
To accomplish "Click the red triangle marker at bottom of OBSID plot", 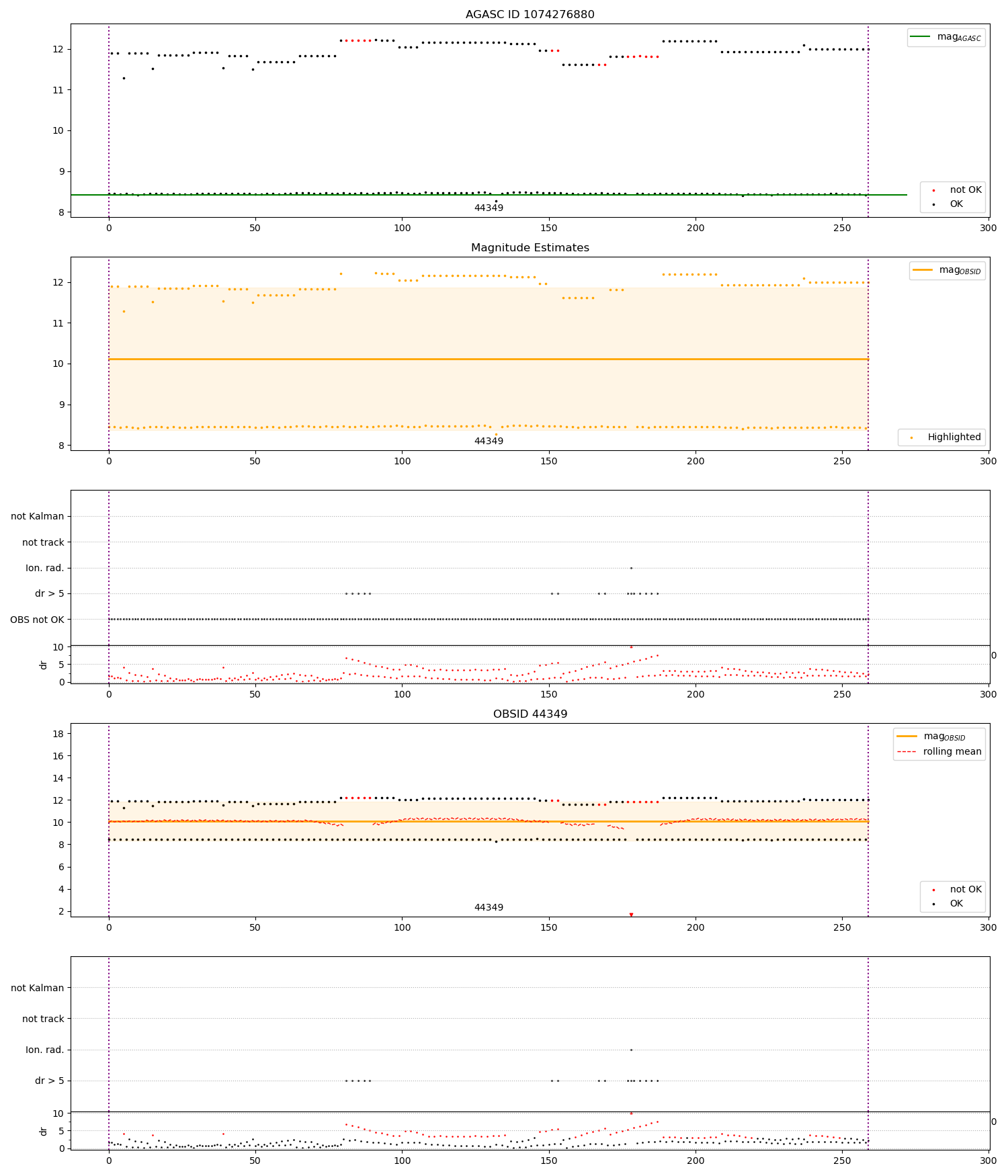I will click(631, 915).
